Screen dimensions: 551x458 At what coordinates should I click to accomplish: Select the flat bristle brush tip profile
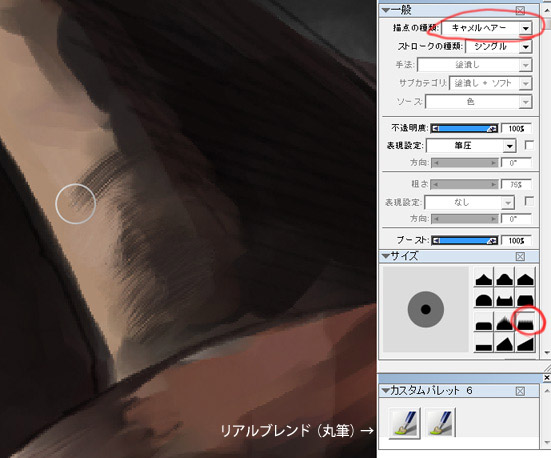(526, 322)
